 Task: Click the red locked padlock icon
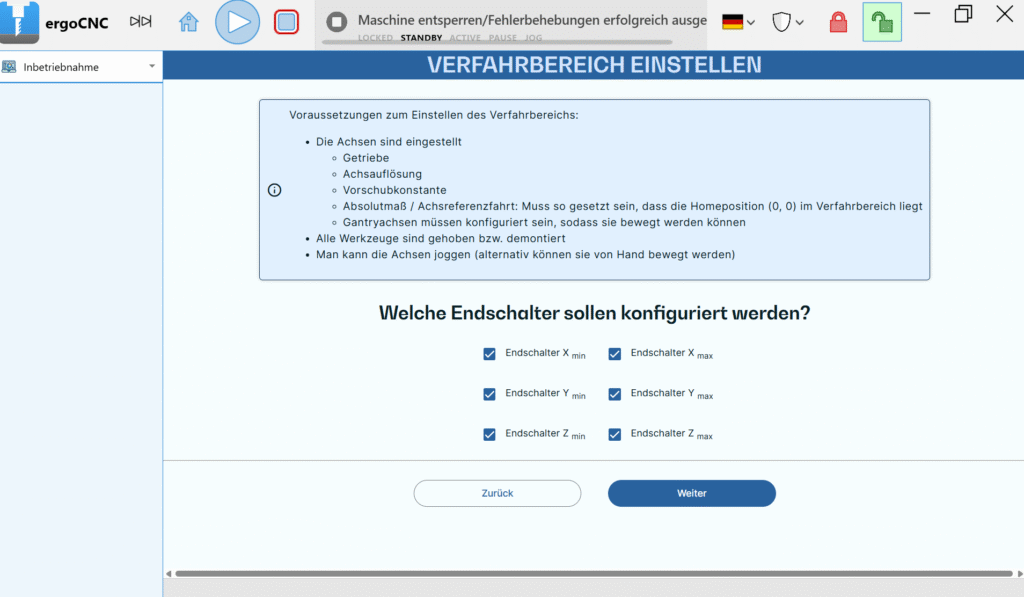(x=838, y=22)
